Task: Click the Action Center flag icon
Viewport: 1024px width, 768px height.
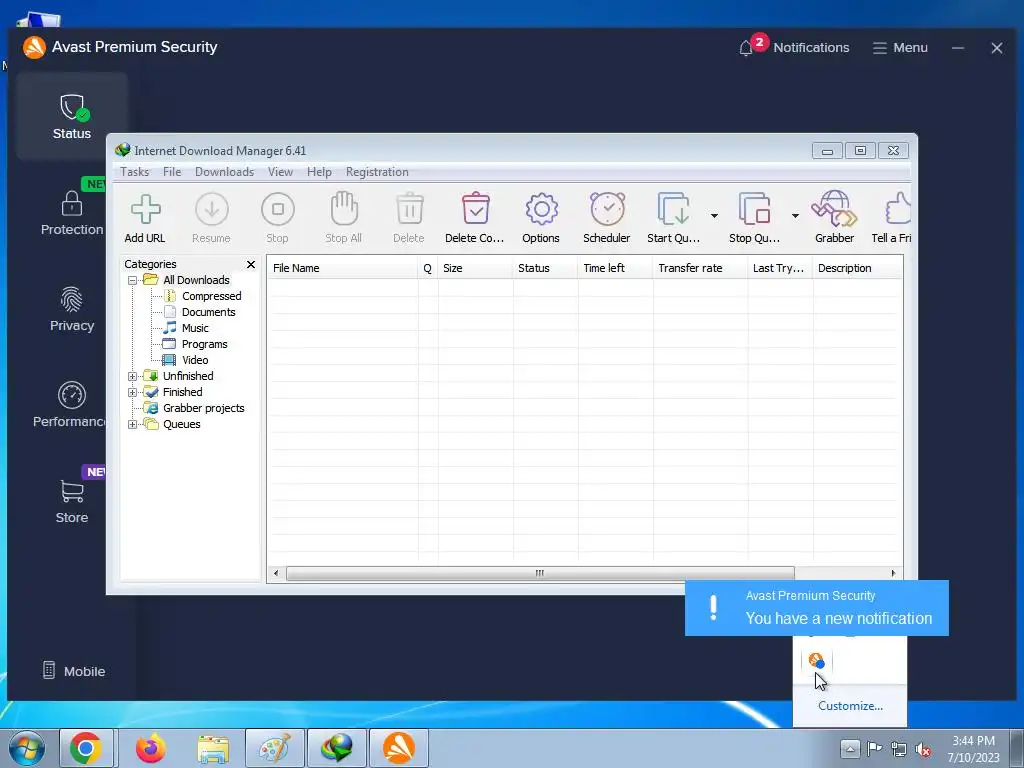Action: point(874,748)
